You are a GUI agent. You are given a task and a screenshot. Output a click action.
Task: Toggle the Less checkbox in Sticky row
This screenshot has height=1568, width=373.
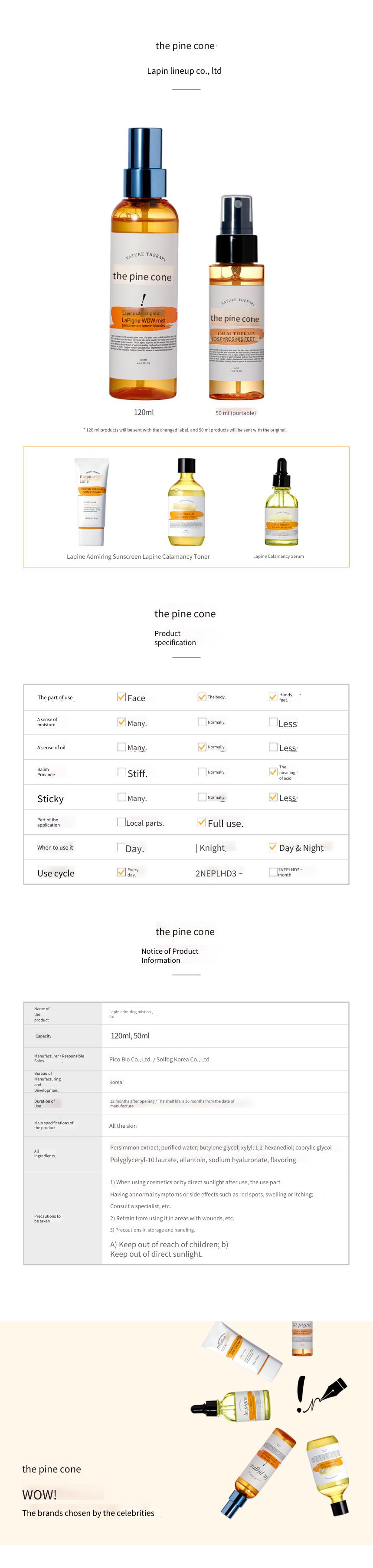(273, 797)
